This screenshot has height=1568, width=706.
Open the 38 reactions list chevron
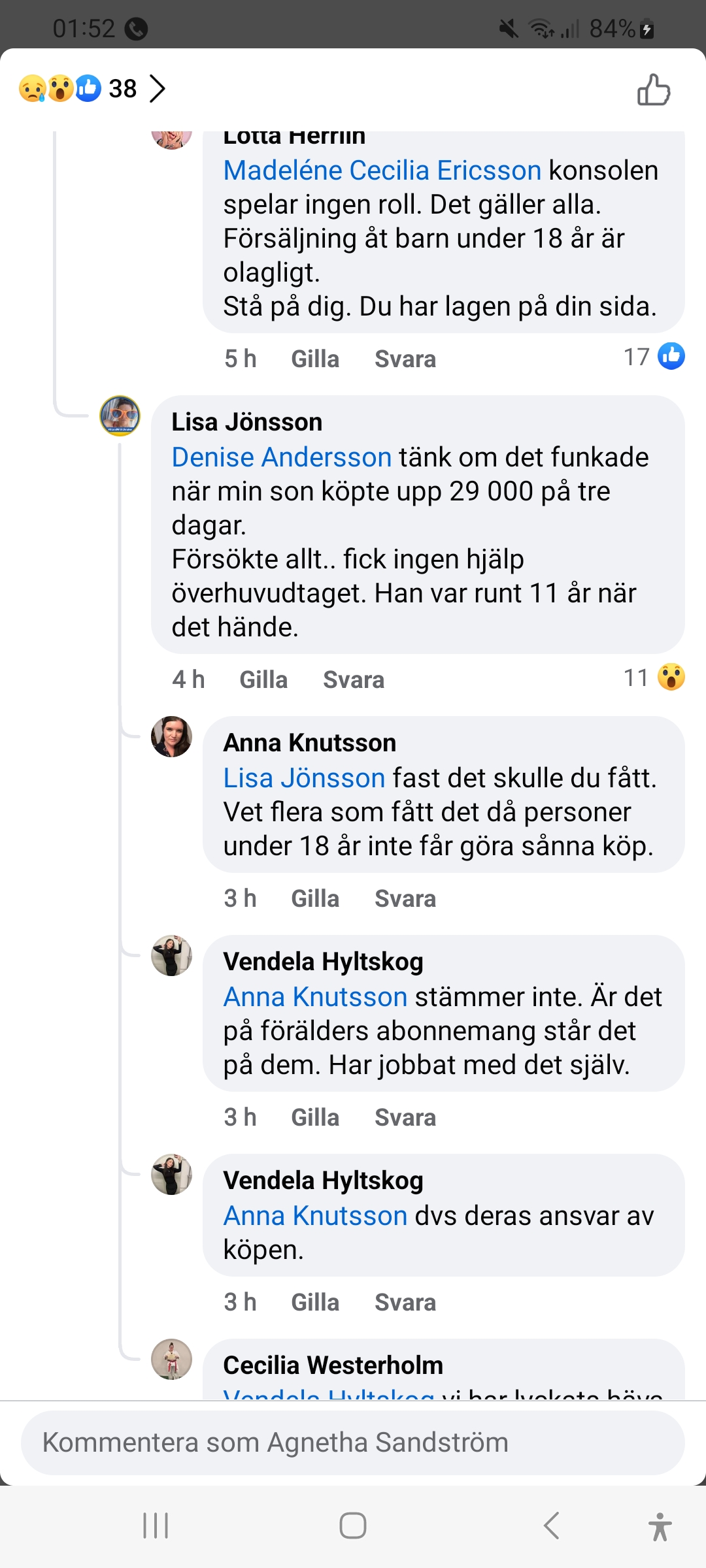pyautogui.click(x=157, y=89)
